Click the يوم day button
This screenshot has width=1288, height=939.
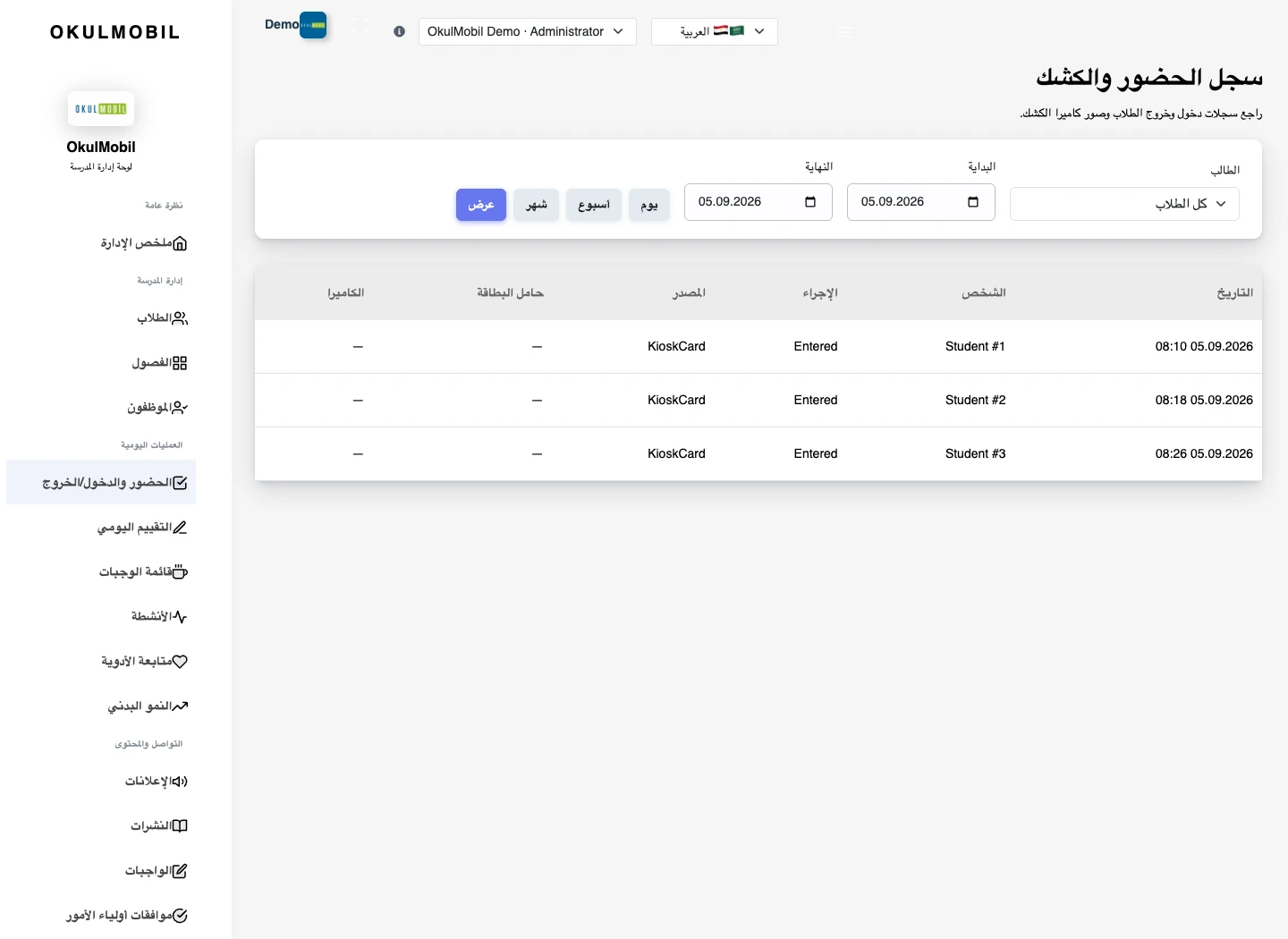(x=649, y=205)
